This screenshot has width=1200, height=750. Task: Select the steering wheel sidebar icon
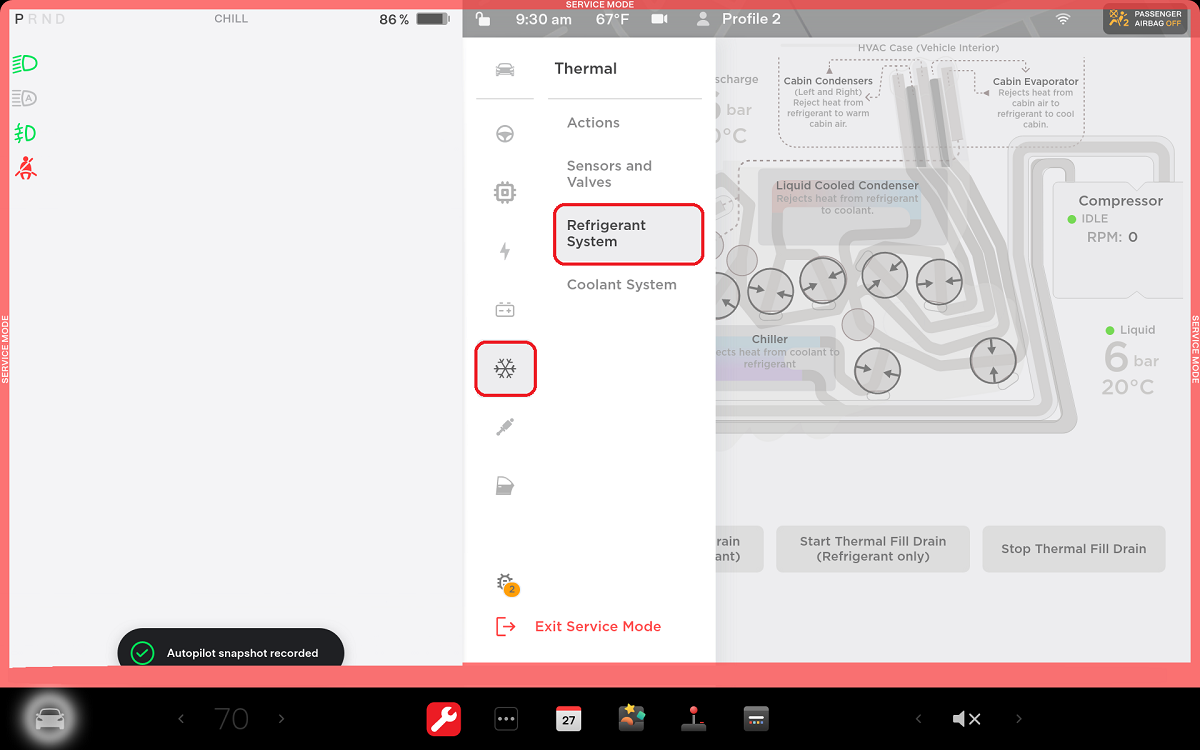tap(505, 135)
